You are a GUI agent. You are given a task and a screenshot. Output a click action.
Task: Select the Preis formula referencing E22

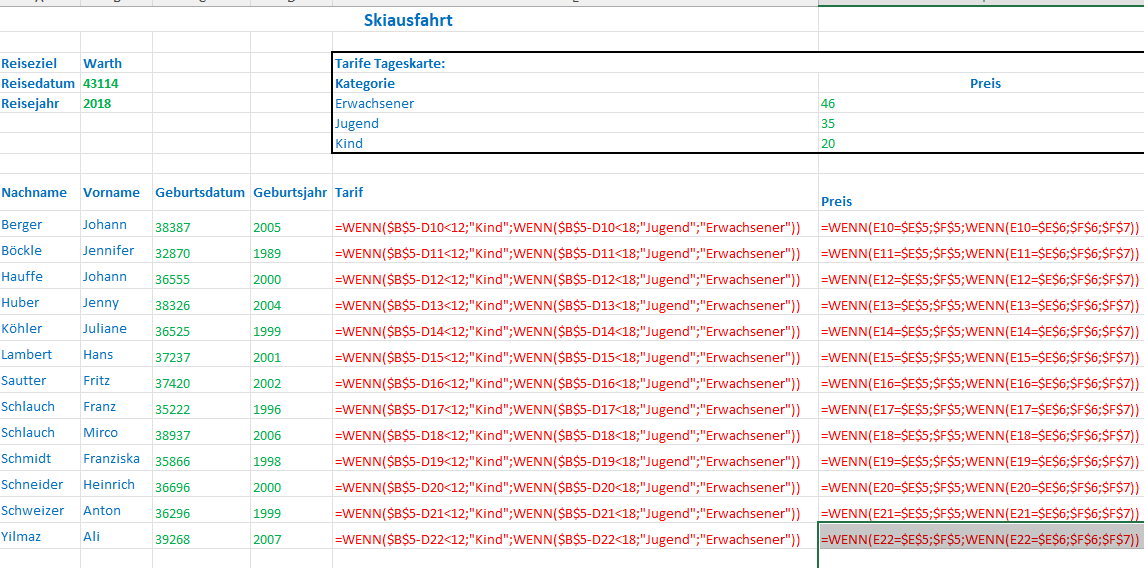980,539
